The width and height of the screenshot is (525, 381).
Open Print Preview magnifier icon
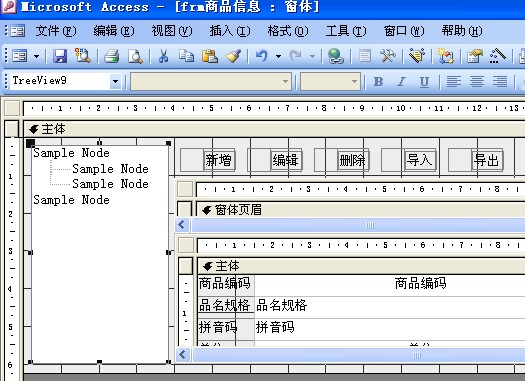pyautogui.click(x=136, y=56)
